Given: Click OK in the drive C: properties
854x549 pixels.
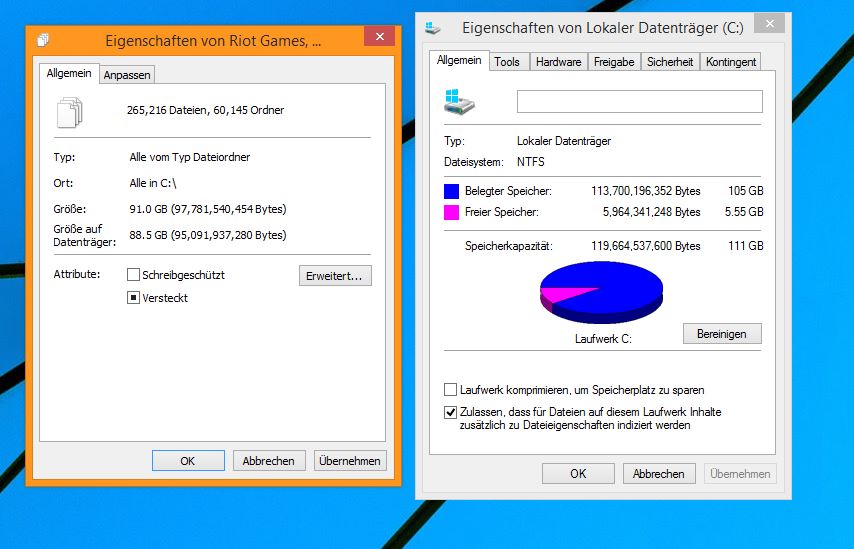Looking at the screenshot, I should point(578,474).
